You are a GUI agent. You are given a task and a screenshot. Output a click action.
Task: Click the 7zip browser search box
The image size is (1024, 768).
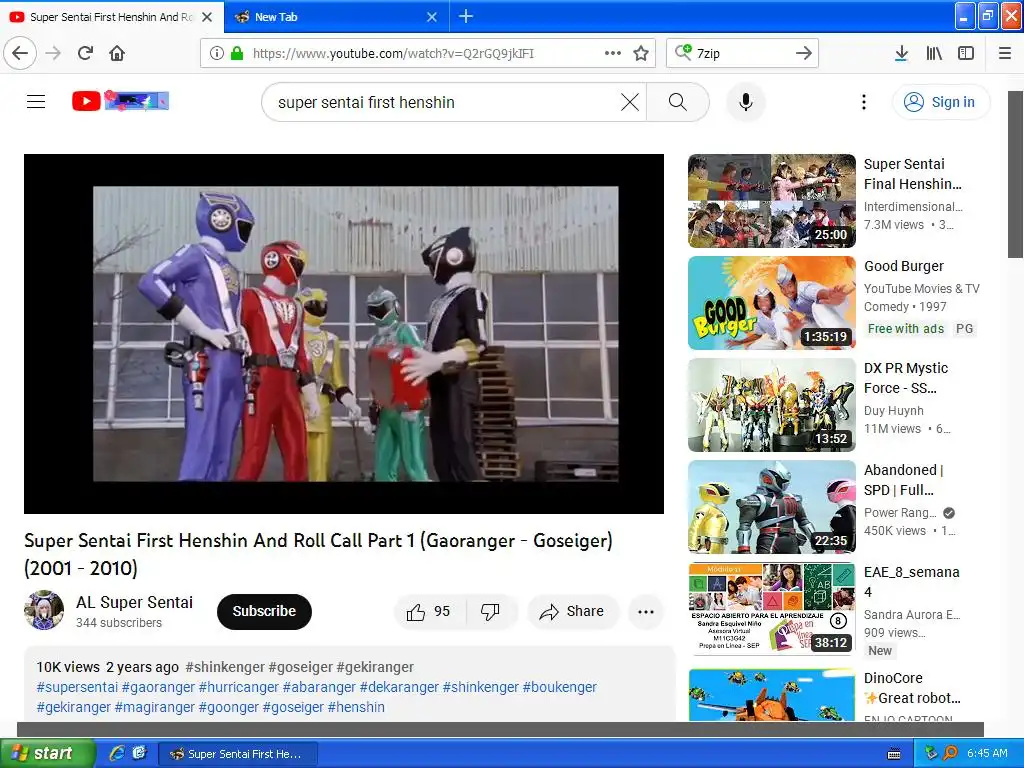point(742,53)
